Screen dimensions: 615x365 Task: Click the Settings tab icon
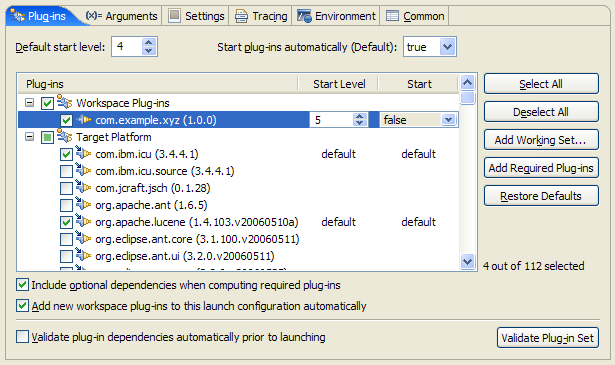[174, 16]
